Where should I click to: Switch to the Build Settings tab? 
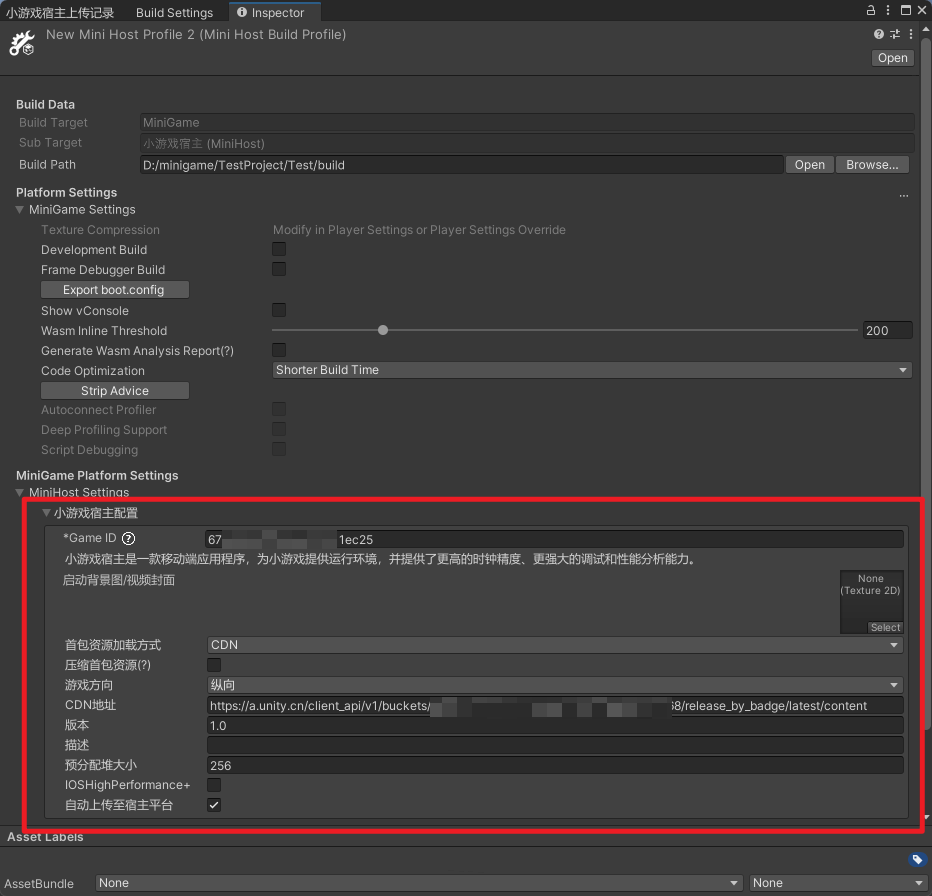click(x=174, y=13)
